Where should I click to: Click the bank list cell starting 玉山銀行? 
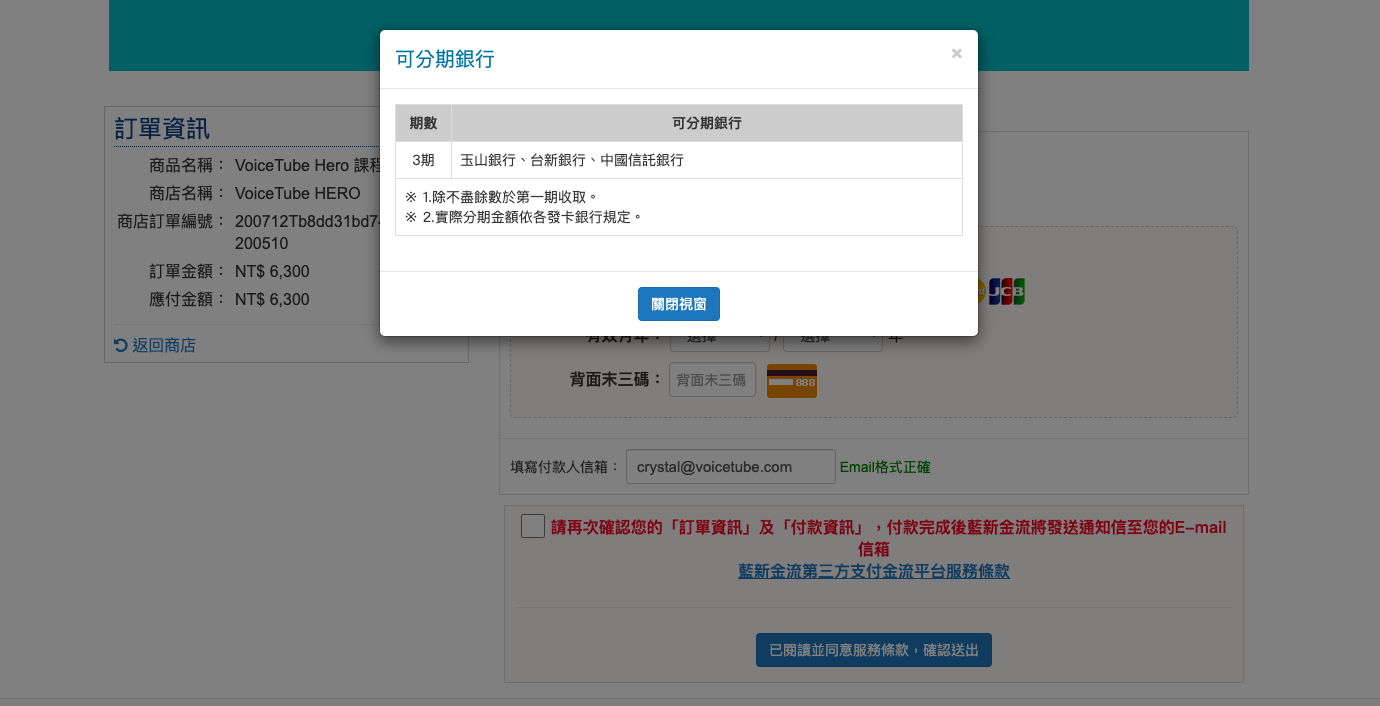point(706,160)
